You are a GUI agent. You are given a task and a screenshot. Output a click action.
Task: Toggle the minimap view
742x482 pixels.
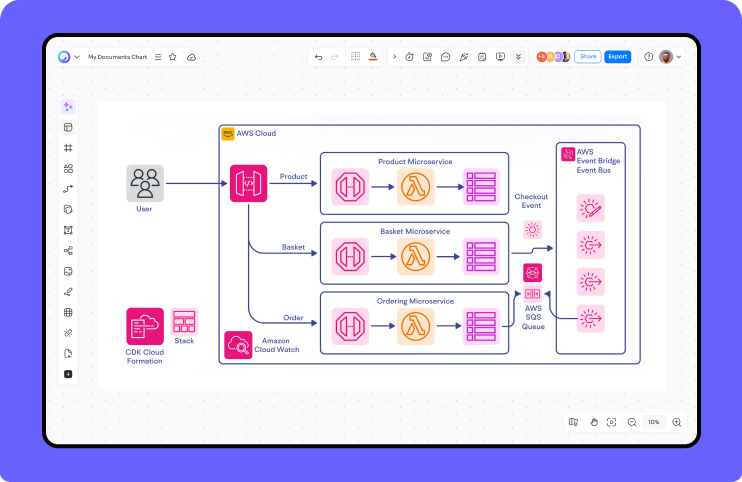tap(573, 422)
